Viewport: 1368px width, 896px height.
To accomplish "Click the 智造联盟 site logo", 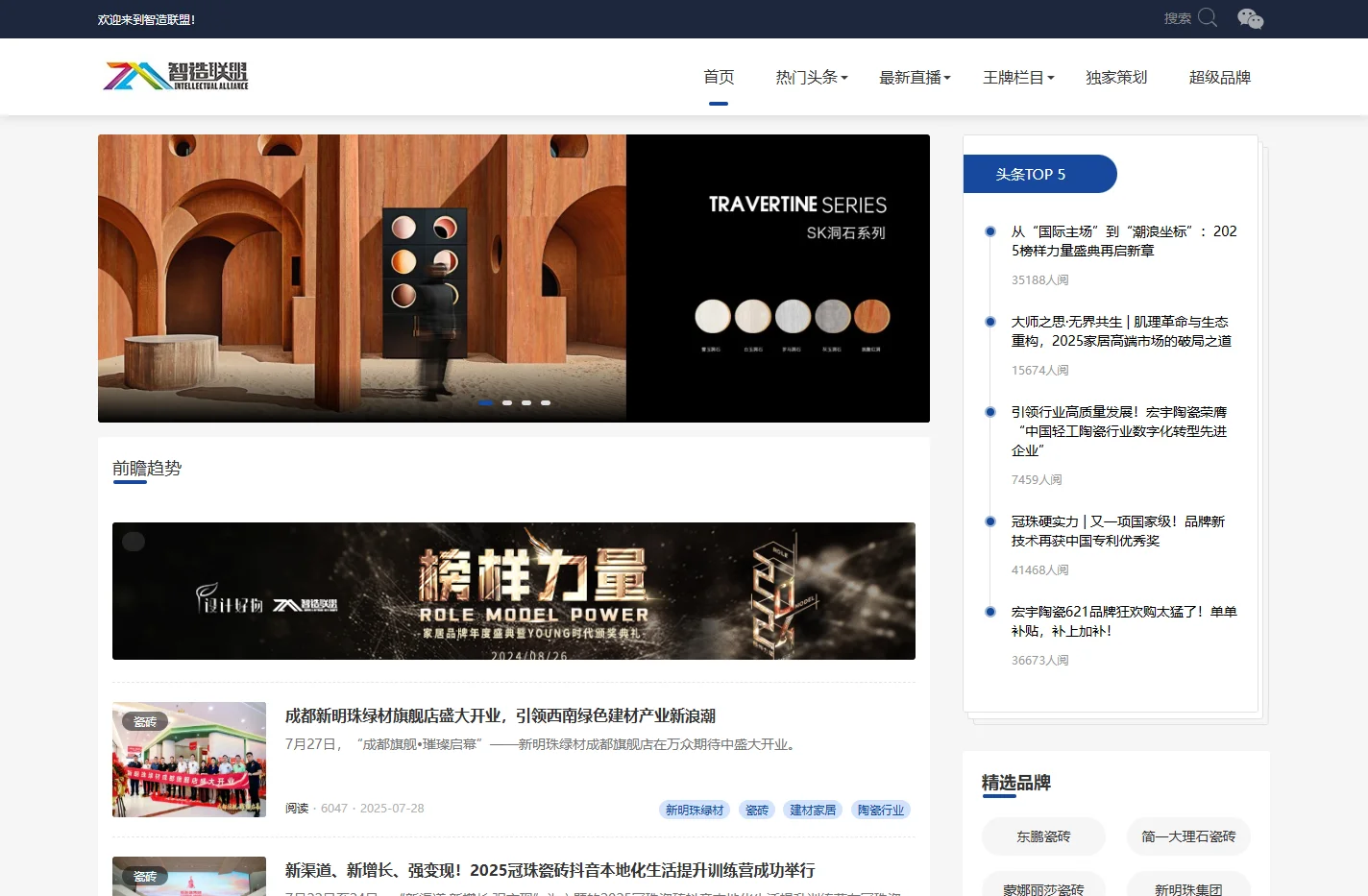I will tap(176, 76).
